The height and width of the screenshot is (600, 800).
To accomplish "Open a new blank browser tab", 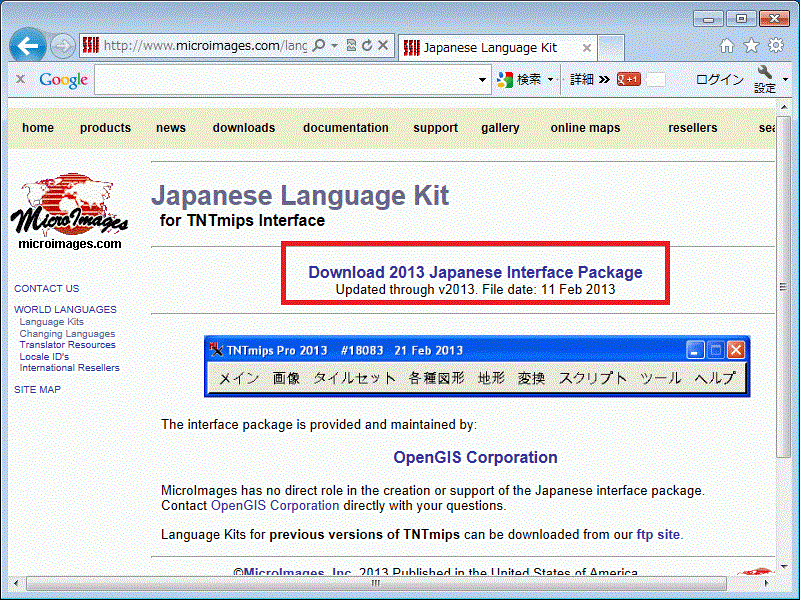I will pyautogui.click(x=611, y=48).
